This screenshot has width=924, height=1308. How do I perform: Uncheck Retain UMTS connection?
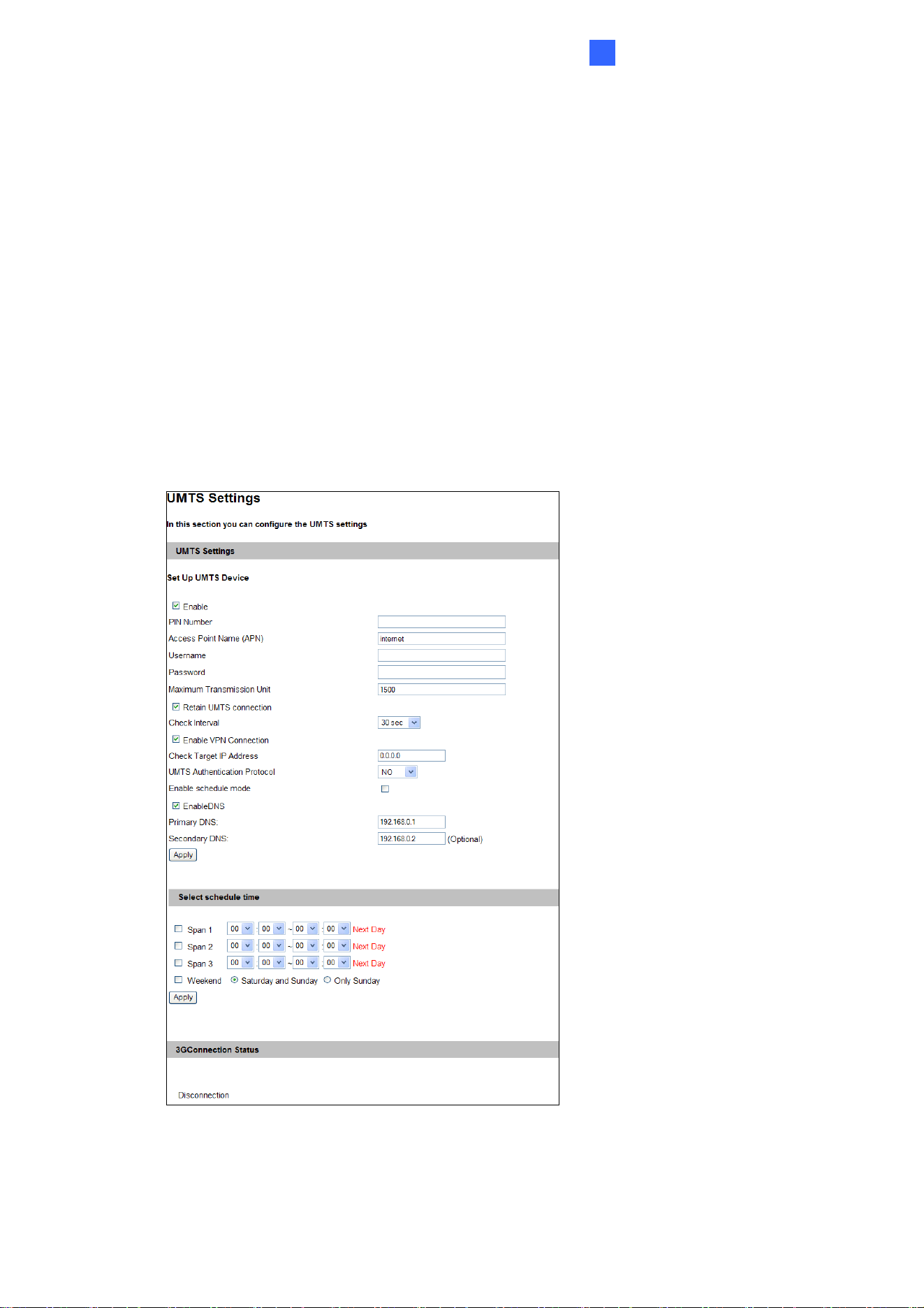(176, 706)
